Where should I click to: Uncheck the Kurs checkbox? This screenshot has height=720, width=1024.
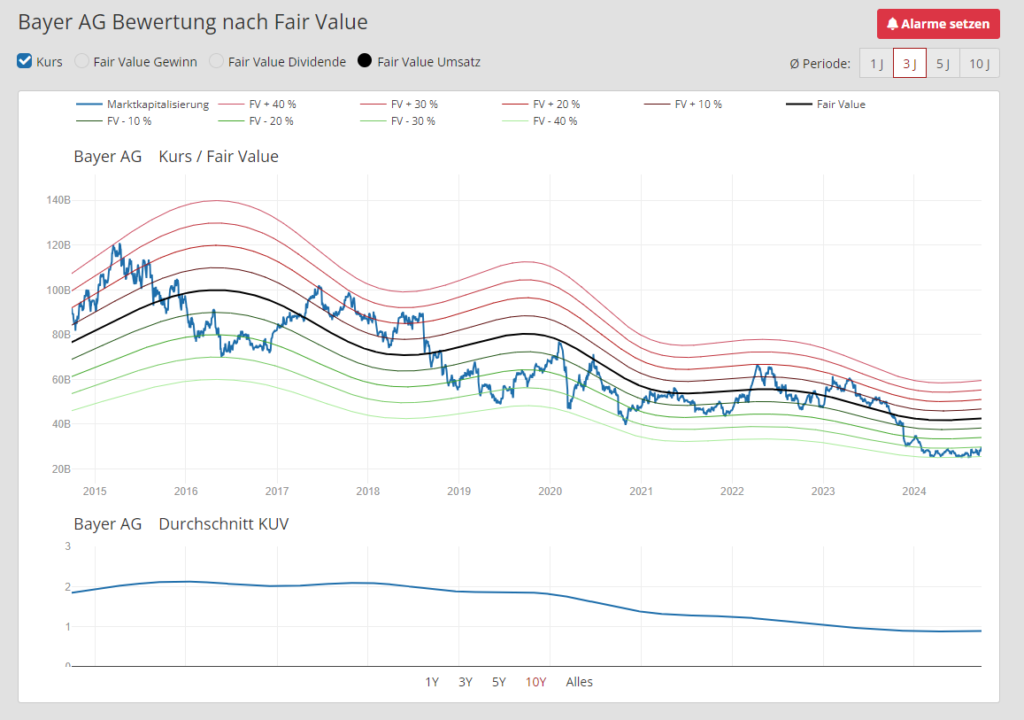click(26, 61)
